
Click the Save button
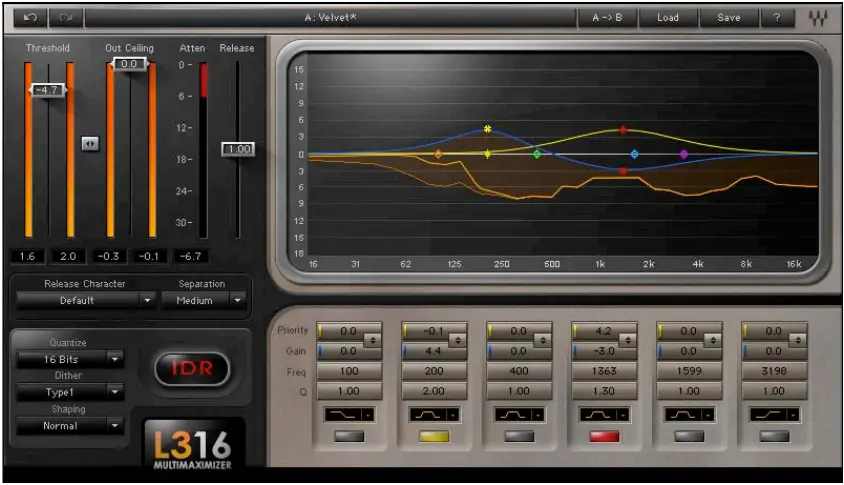coord(729,18)
